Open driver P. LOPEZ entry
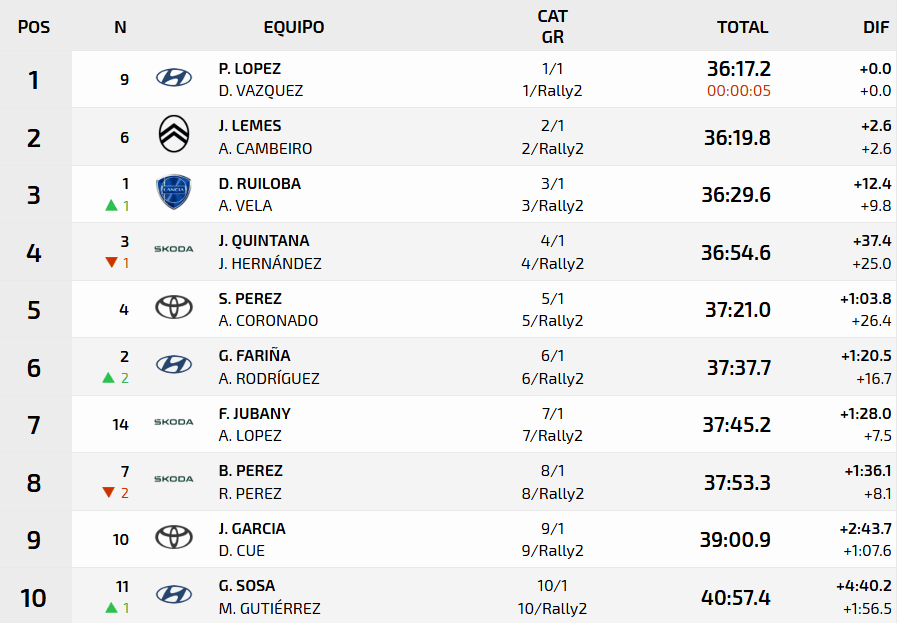 [x=249, y=69]
